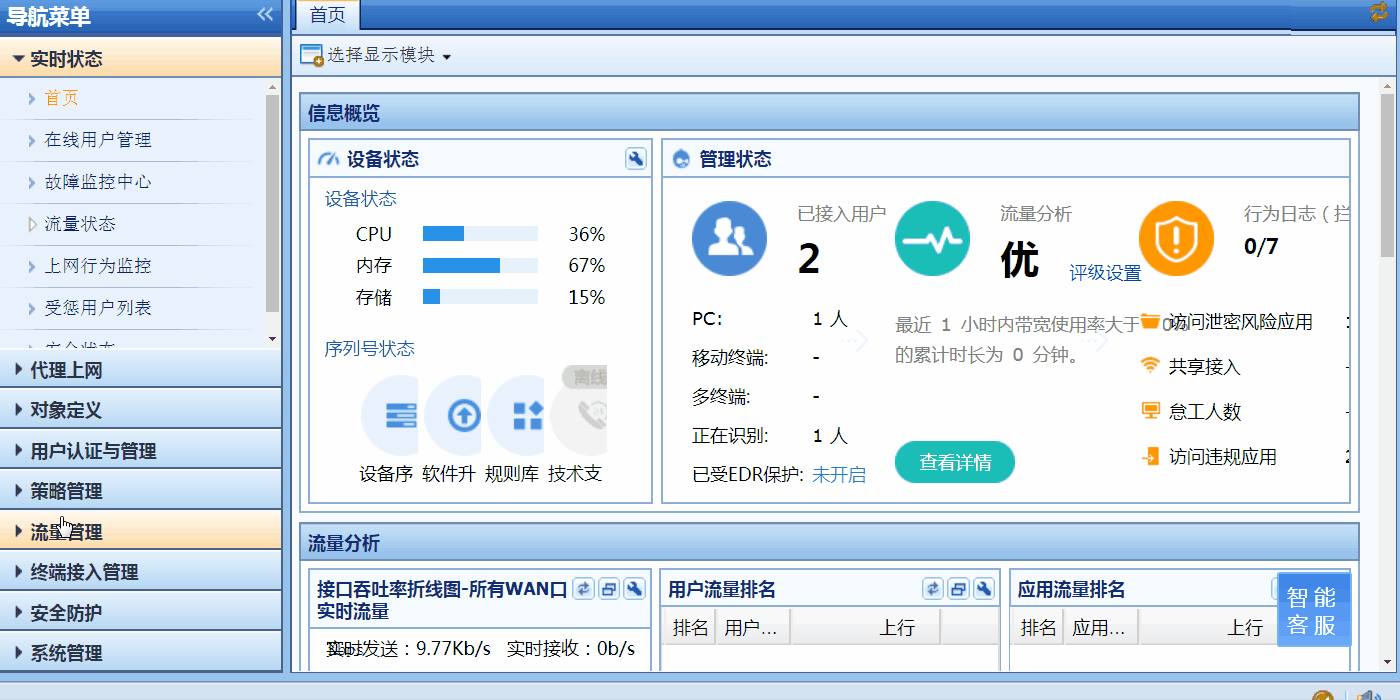Open the 智能客服 support button
Viewport: 1400px width, 700px height.
point(1313,611)
